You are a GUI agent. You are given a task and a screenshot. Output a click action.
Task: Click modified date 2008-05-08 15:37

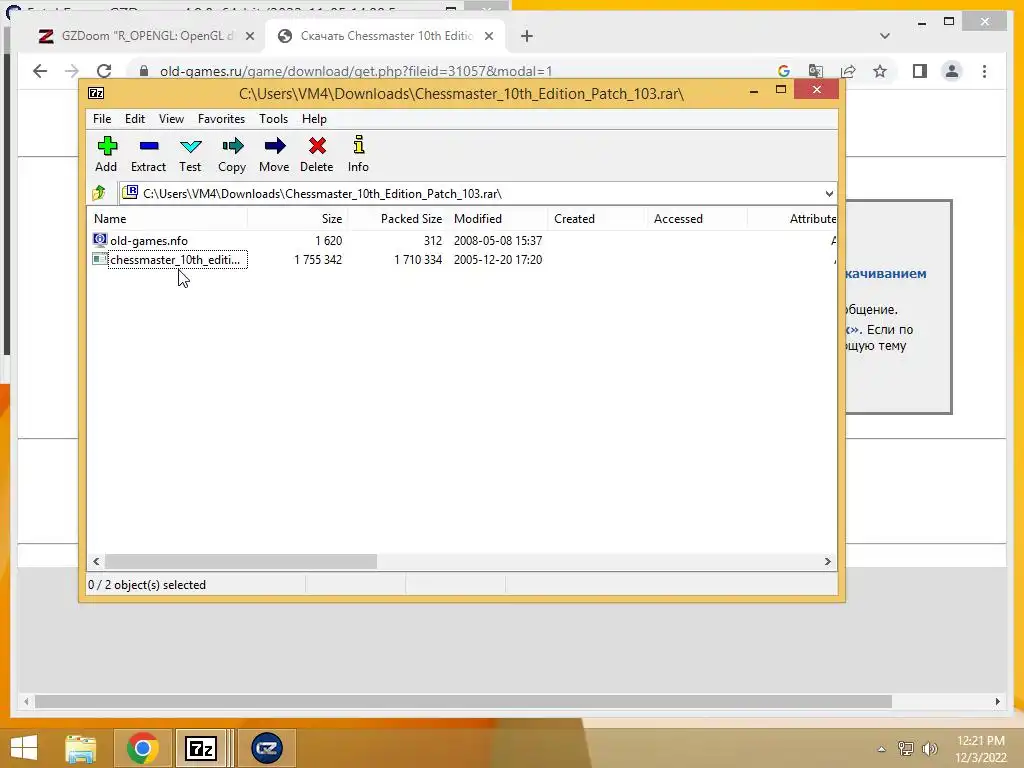(x=498, y=240)
